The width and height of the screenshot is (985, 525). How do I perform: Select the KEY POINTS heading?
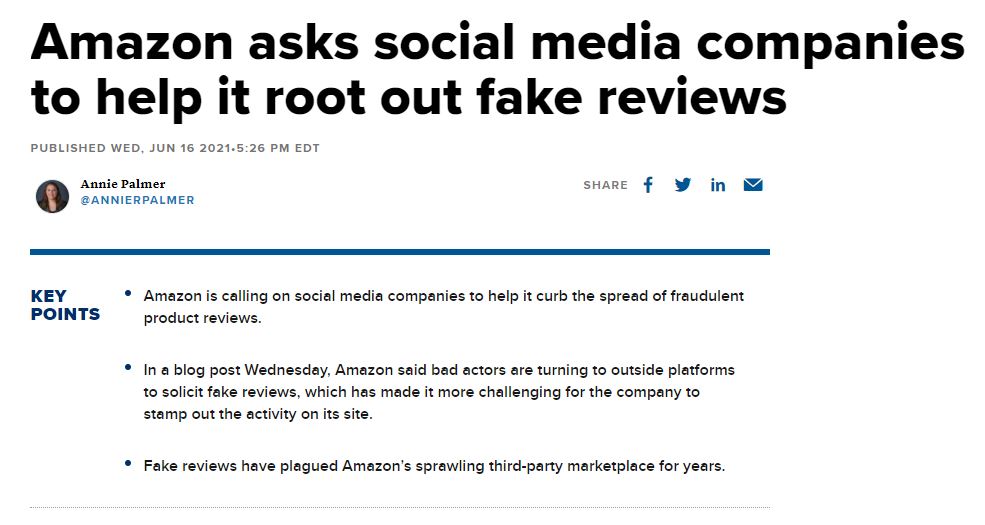tap(65, 305)
